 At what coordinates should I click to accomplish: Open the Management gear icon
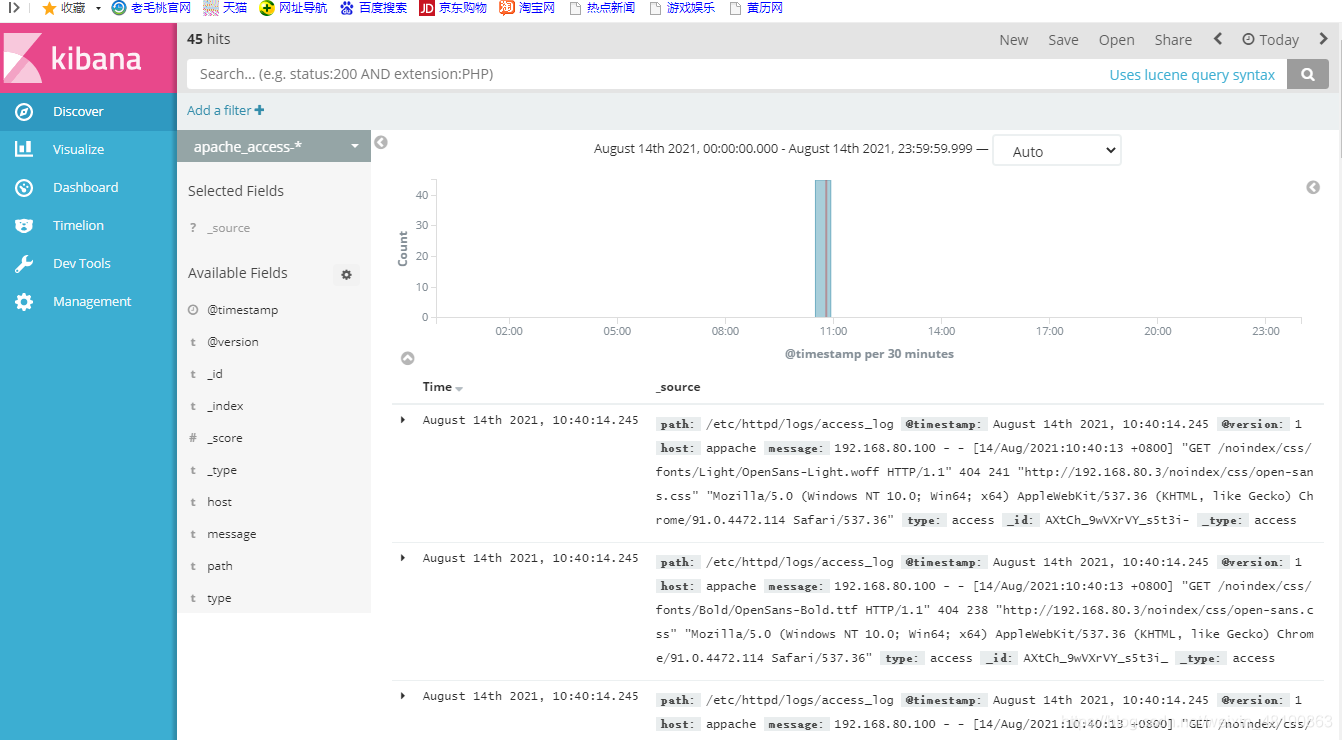tap(24, 302)
